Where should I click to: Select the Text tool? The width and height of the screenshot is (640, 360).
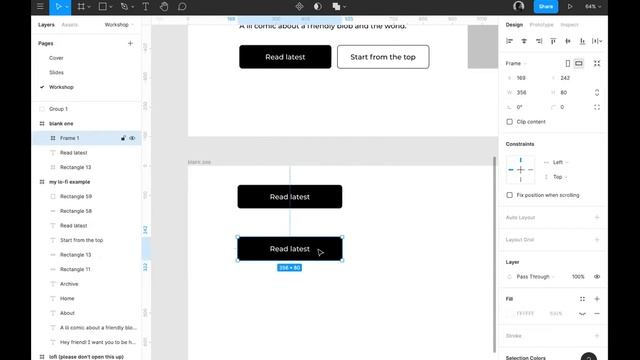pyautogui.click(x=145, y=7)
